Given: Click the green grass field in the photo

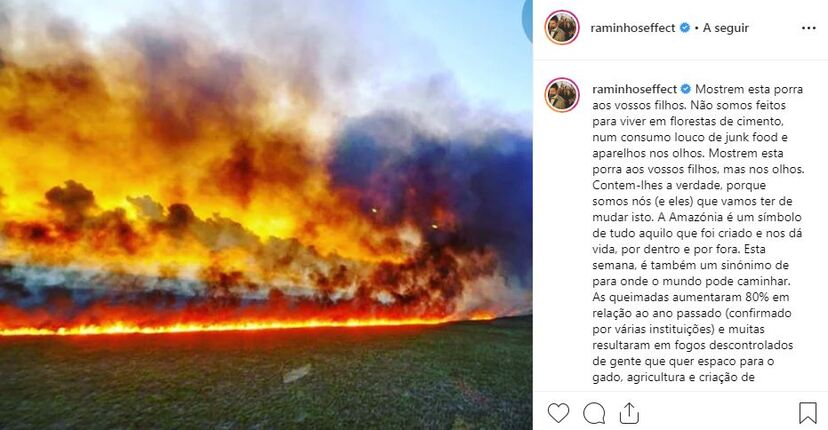Looking at the screenshot, I should click(266, 380).
